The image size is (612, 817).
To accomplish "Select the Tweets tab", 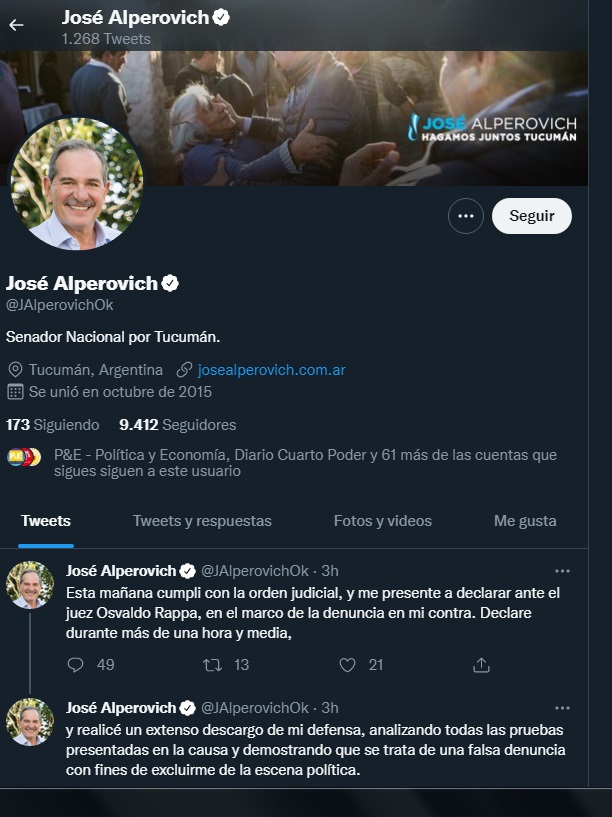I will pos(46,521).
